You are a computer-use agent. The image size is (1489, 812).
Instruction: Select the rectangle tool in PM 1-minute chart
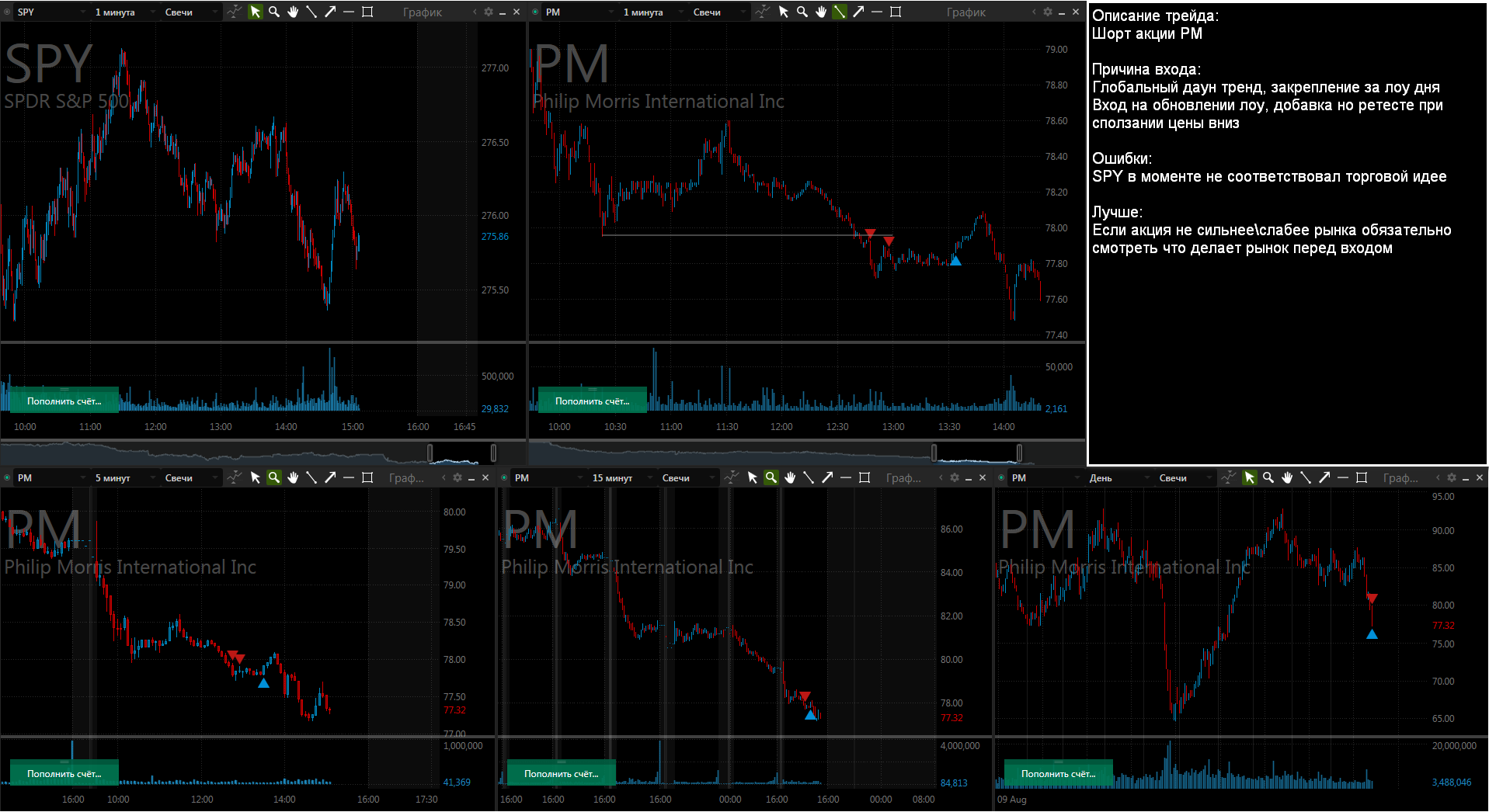coord(896,12)
